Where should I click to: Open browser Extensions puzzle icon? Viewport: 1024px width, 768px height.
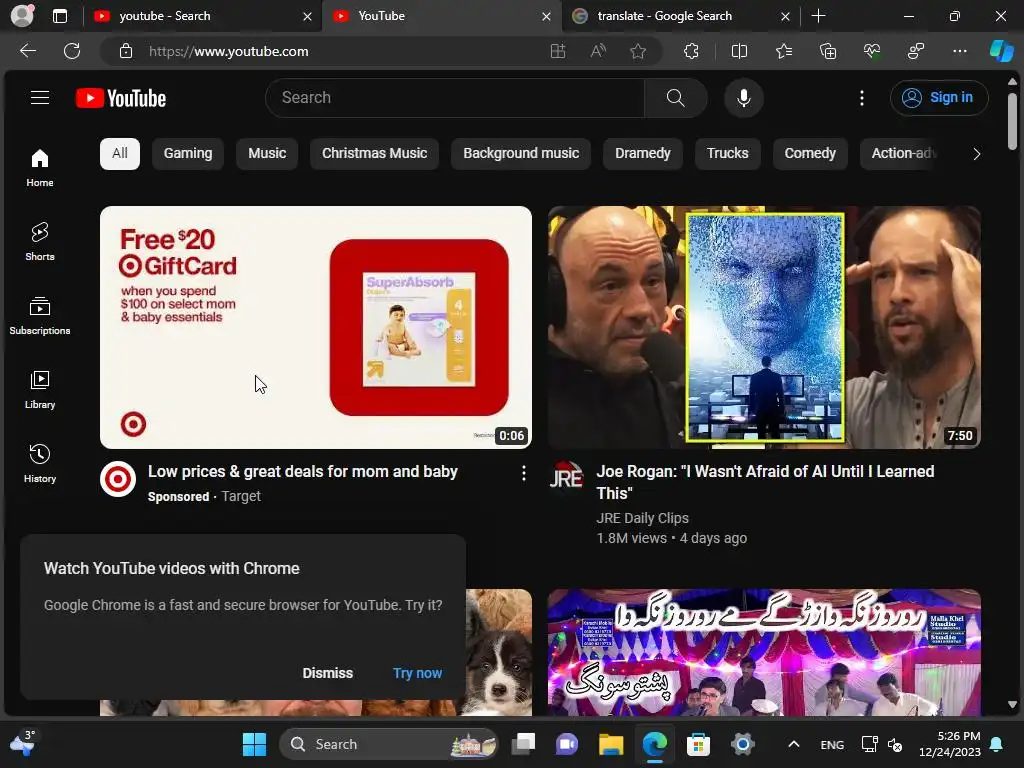(x=691, y=51)
